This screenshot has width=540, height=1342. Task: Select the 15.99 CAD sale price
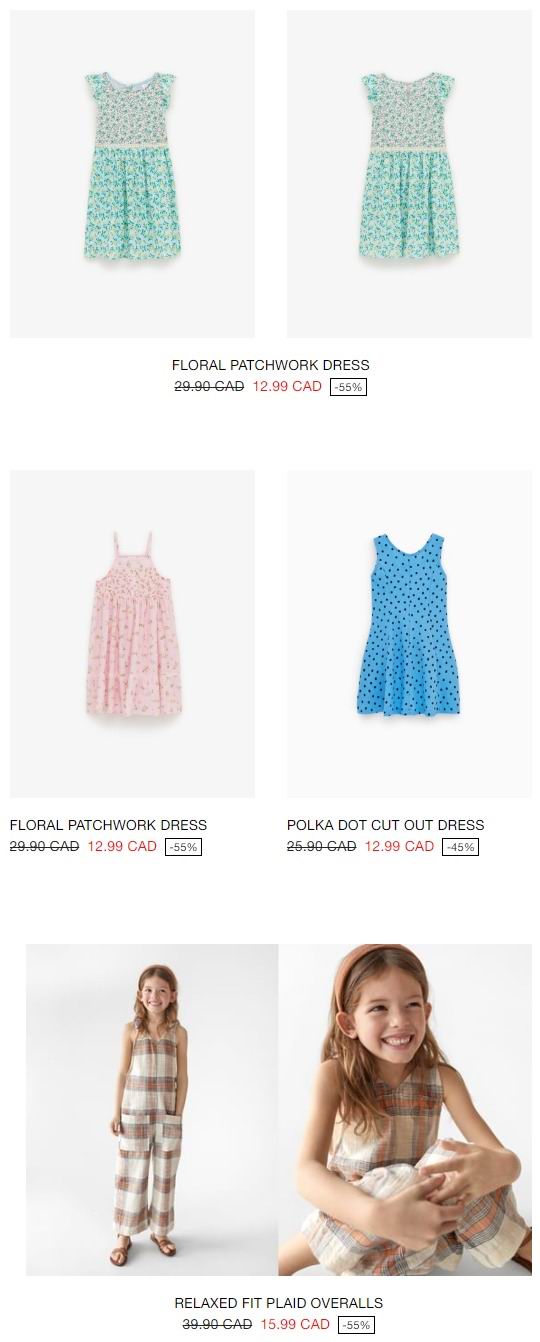click(x=295, y=1325)
